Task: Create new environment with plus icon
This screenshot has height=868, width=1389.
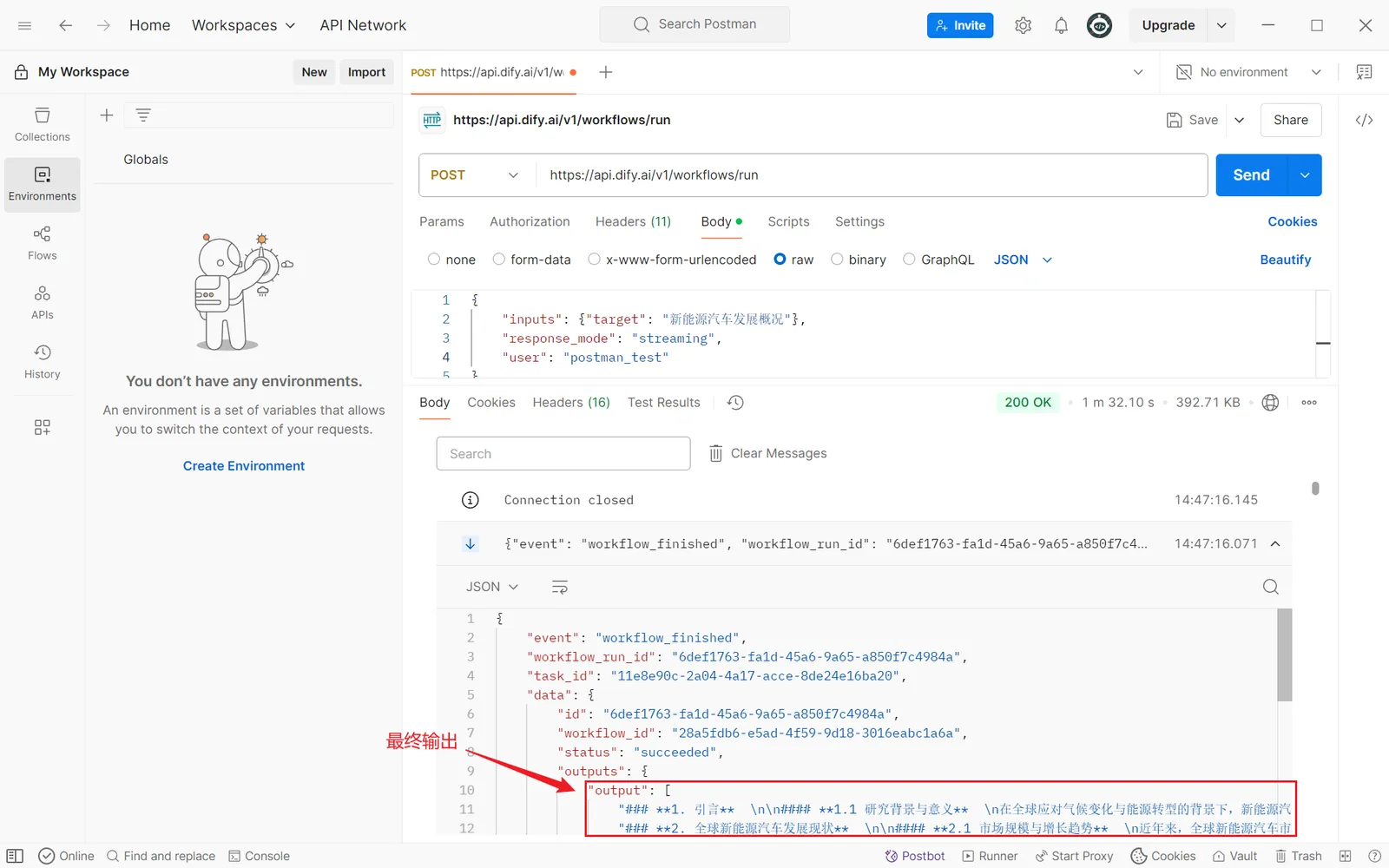Action: point(107,115)
